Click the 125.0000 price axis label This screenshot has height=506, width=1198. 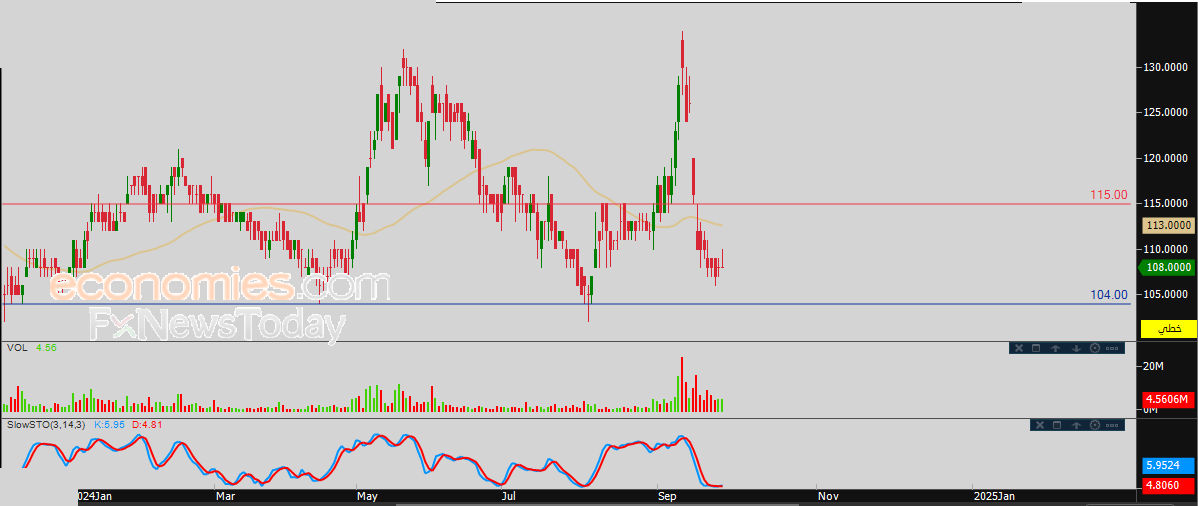tap(1167, 112)
